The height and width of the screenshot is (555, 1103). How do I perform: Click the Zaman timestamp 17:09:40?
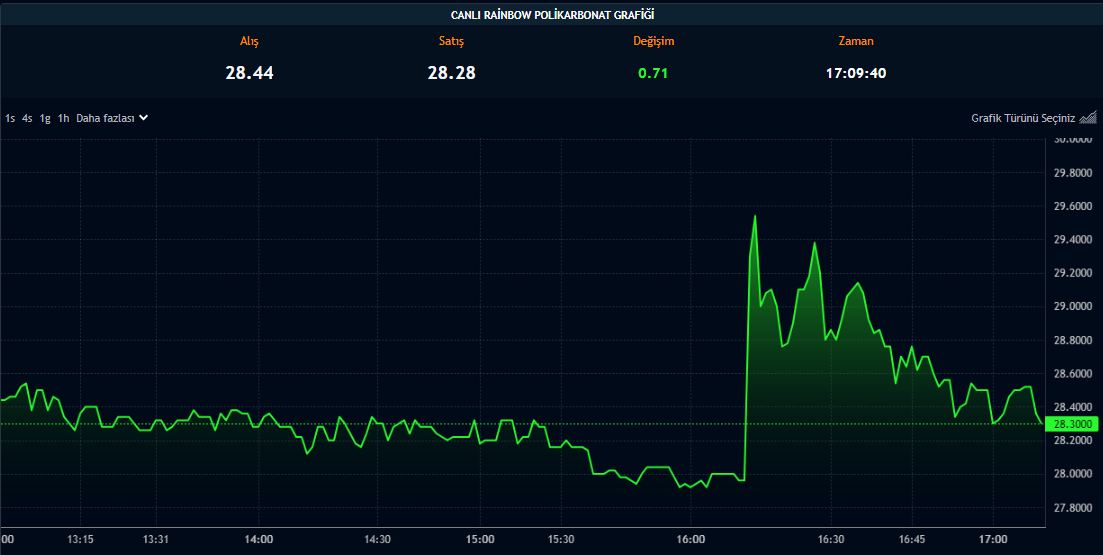point(855,73)
